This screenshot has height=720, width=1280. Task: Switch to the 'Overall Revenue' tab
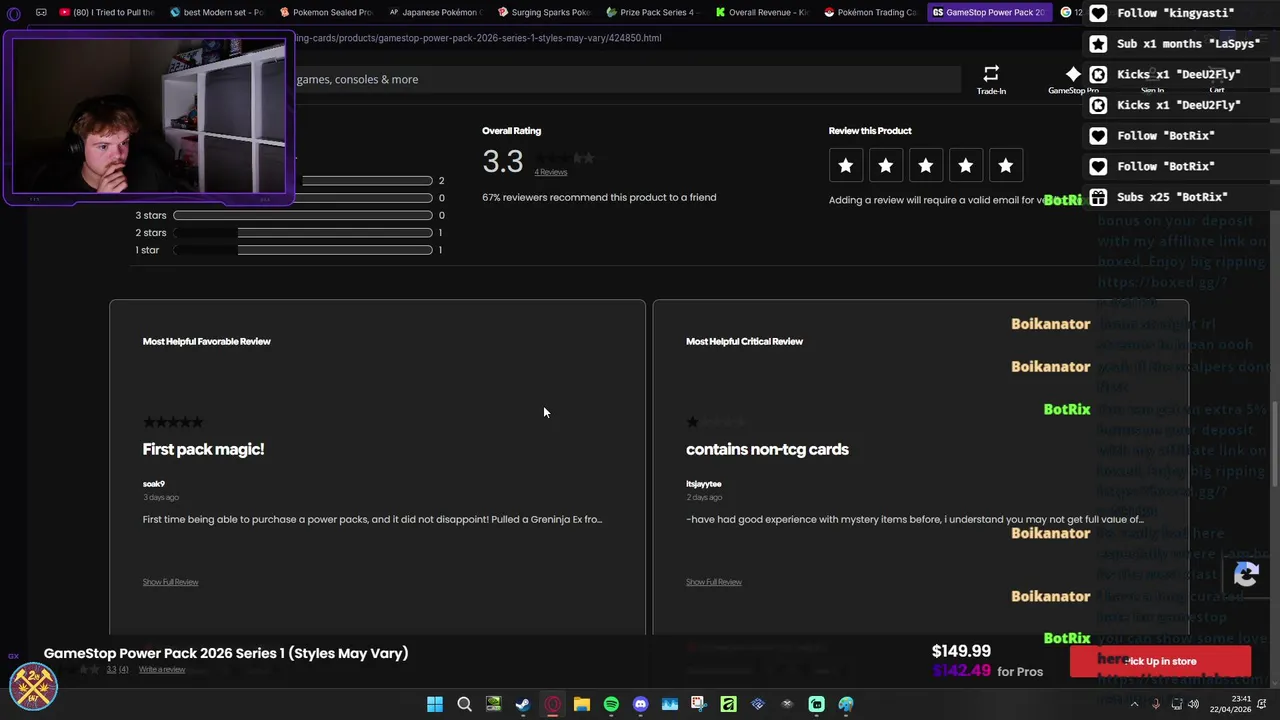[x=762, y=12]
